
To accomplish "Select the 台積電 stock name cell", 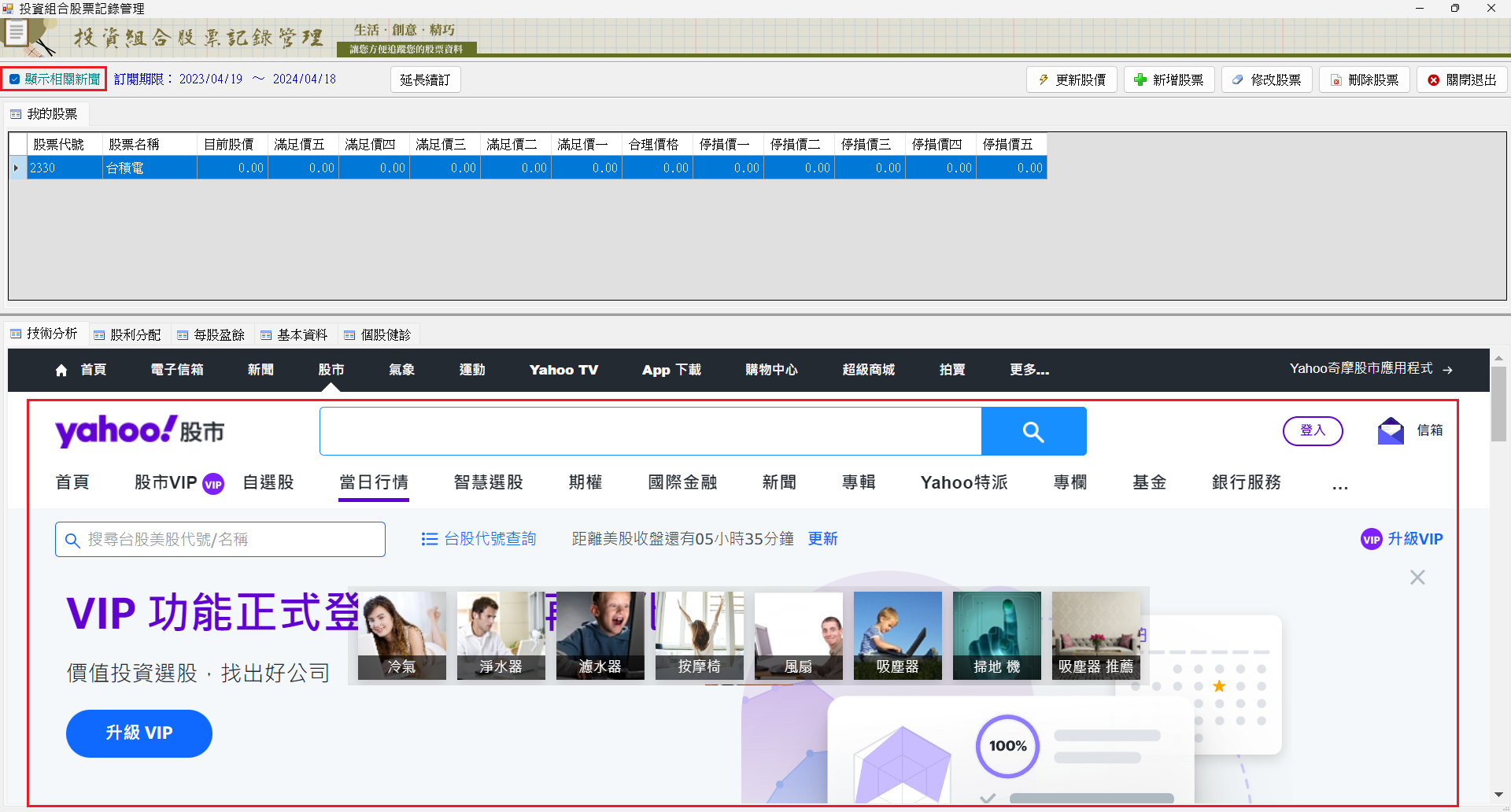I will pos(150,168).
